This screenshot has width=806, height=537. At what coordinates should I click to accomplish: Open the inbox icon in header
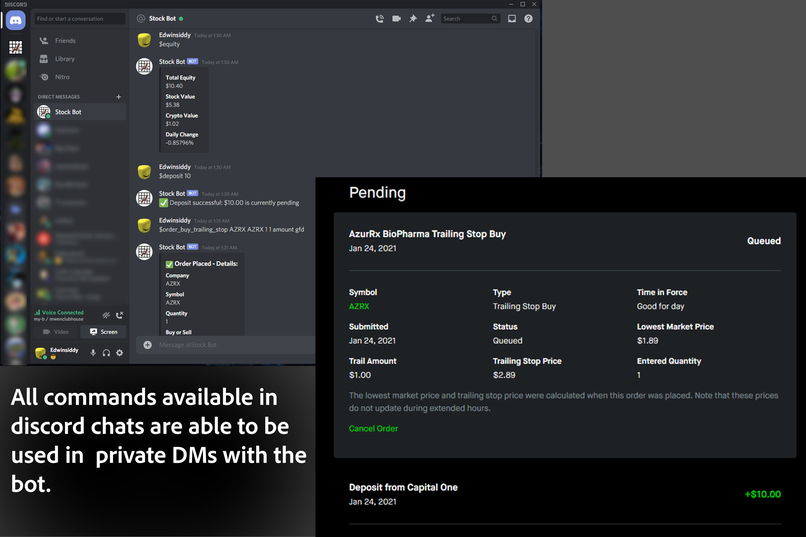click(512, 18)
